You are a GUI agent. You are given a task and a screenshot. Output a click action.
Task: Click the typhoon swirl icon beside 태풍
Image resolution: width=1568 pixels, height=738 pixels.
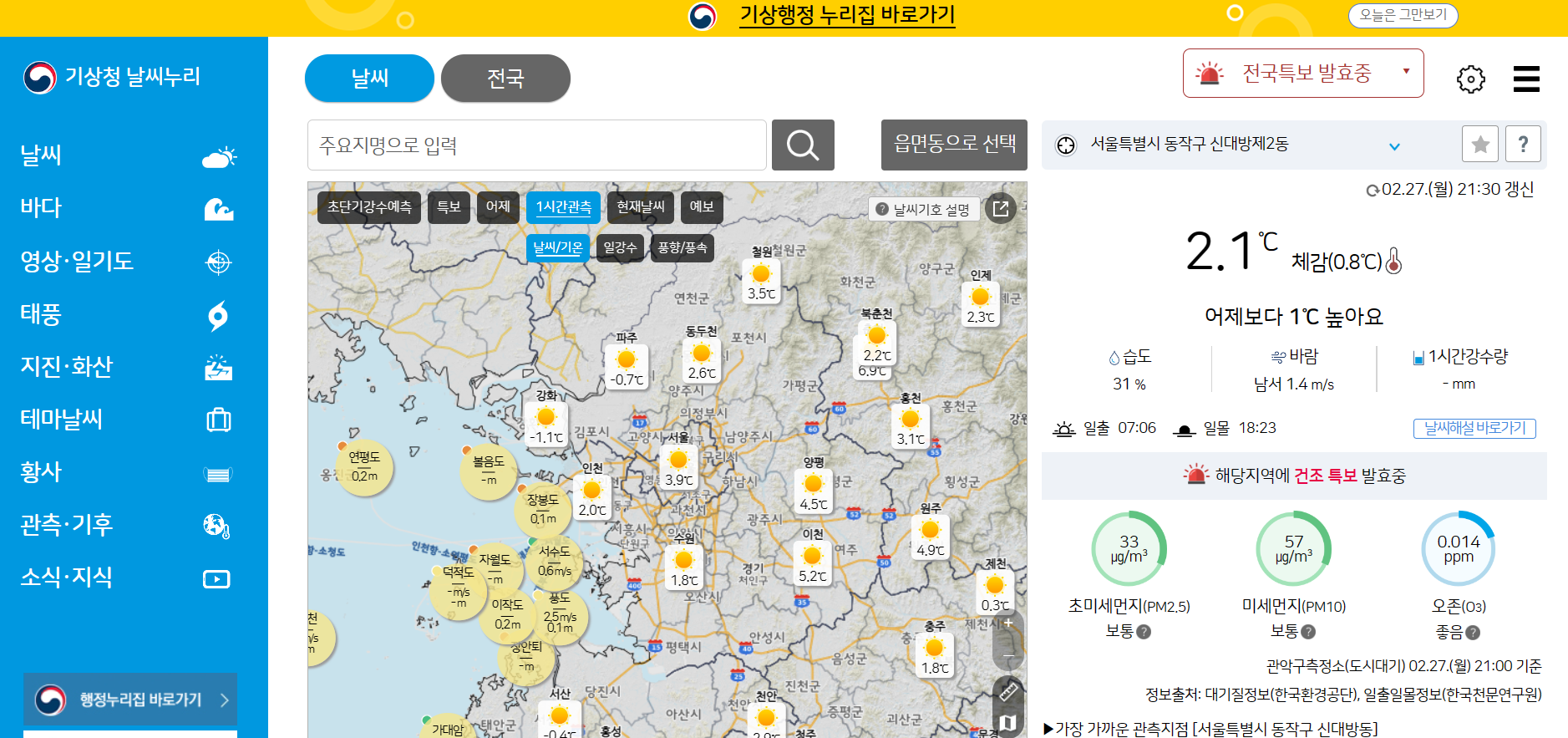tap(218, 315)
